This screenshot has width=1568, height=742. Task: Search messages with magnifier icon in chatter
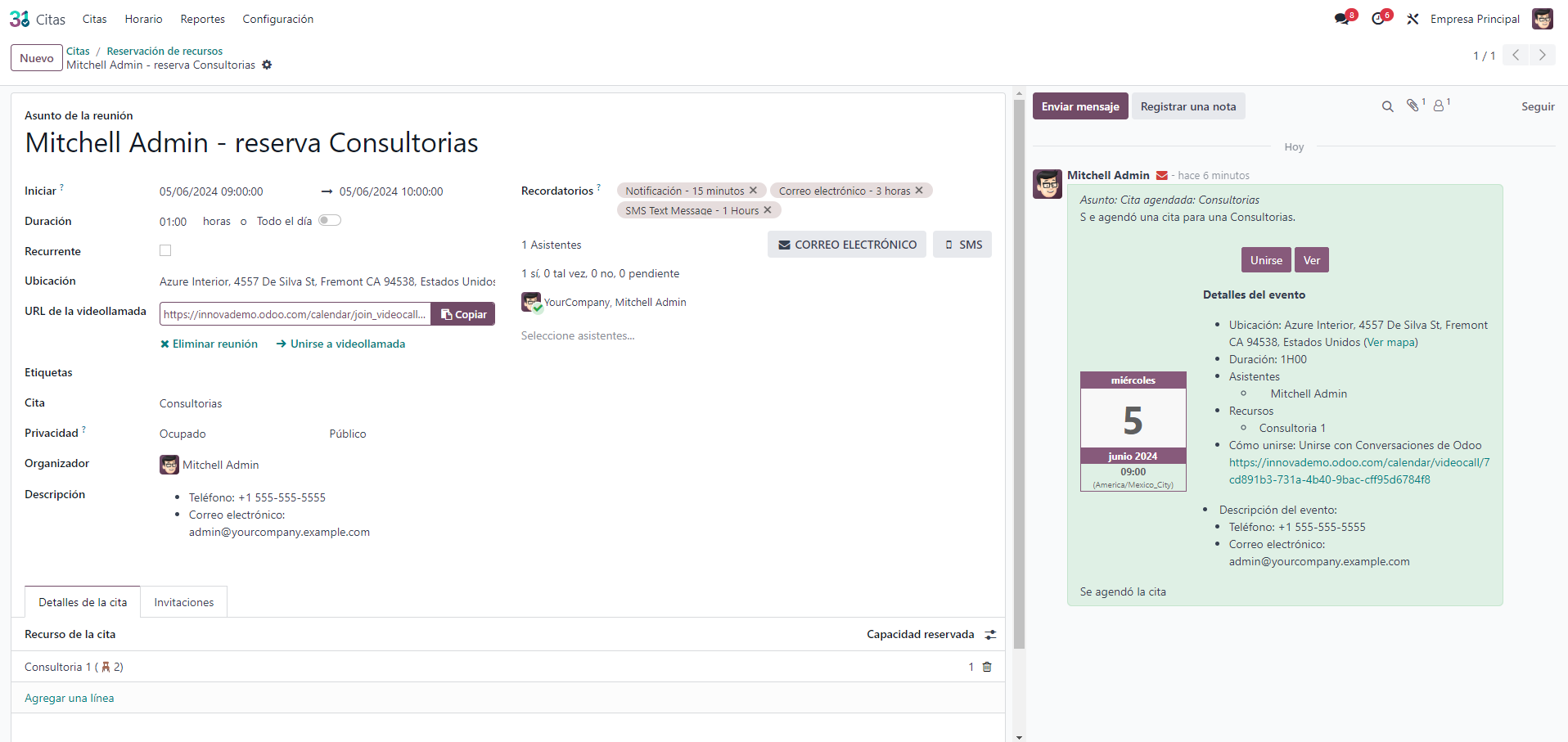point(1387,106)
